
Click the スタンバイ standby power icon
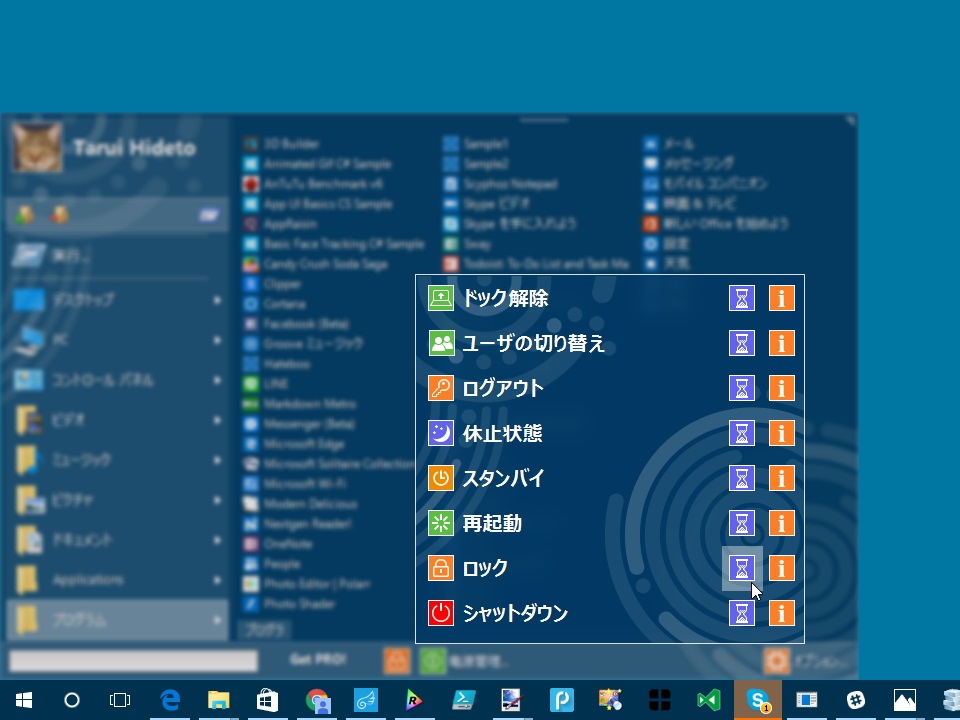point(441,478)
